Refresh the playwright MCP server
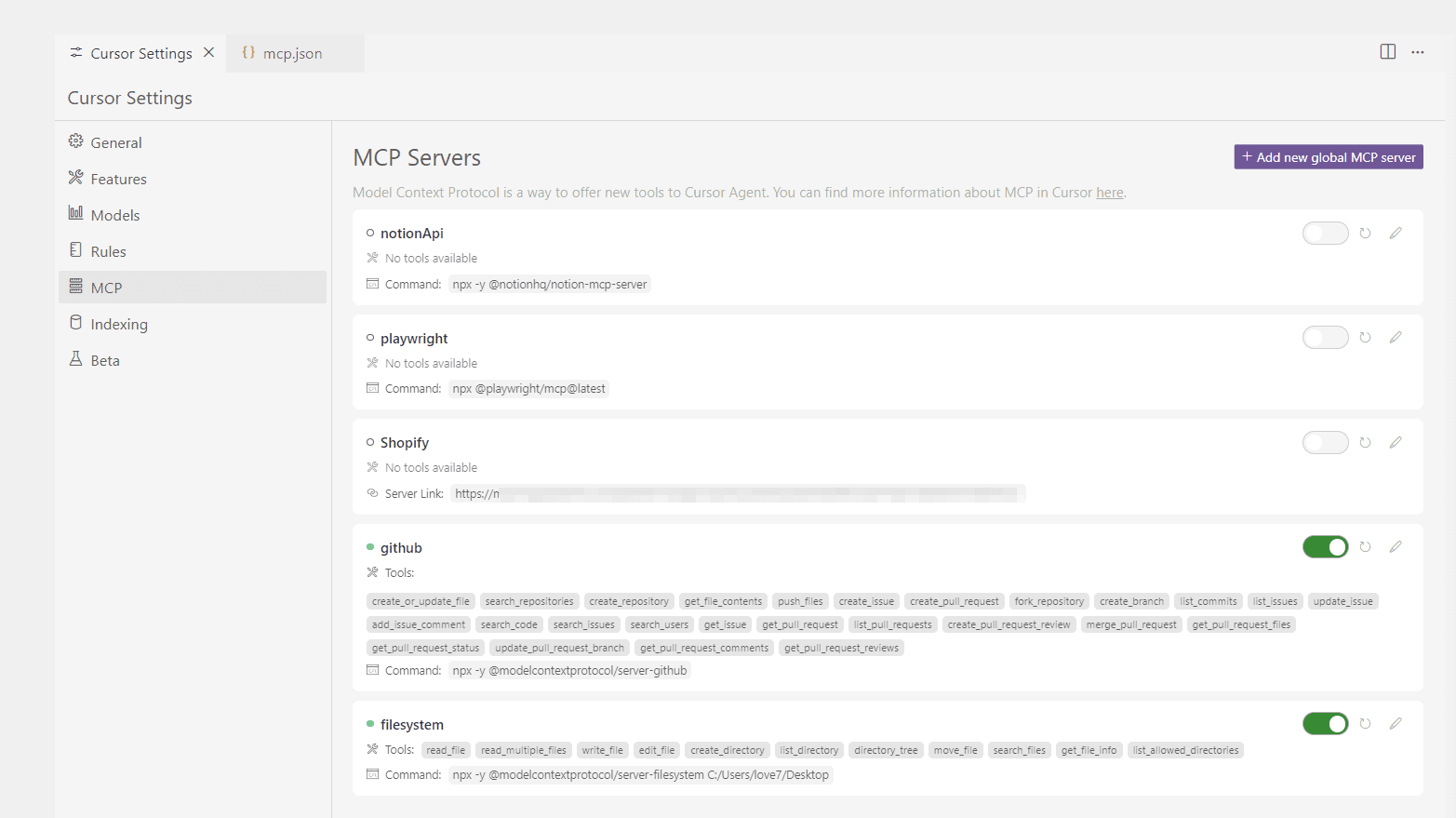The image size is (1456, 818). pyautogui.click(x=1365, y=338)
